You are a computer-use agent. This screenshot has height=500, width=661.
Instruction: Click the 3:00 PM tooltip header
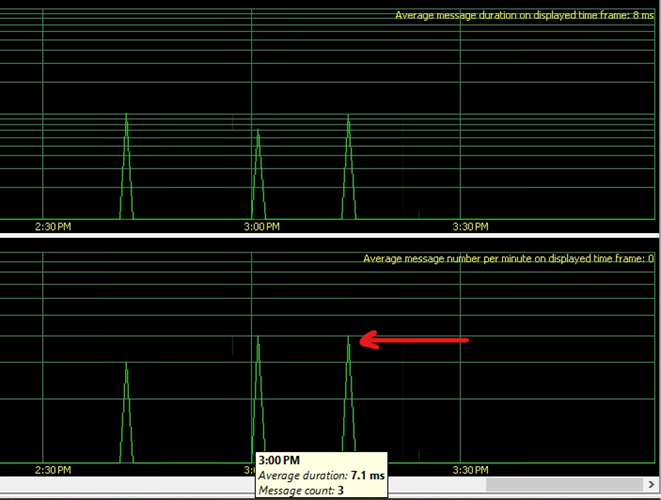tap(278, 460)
